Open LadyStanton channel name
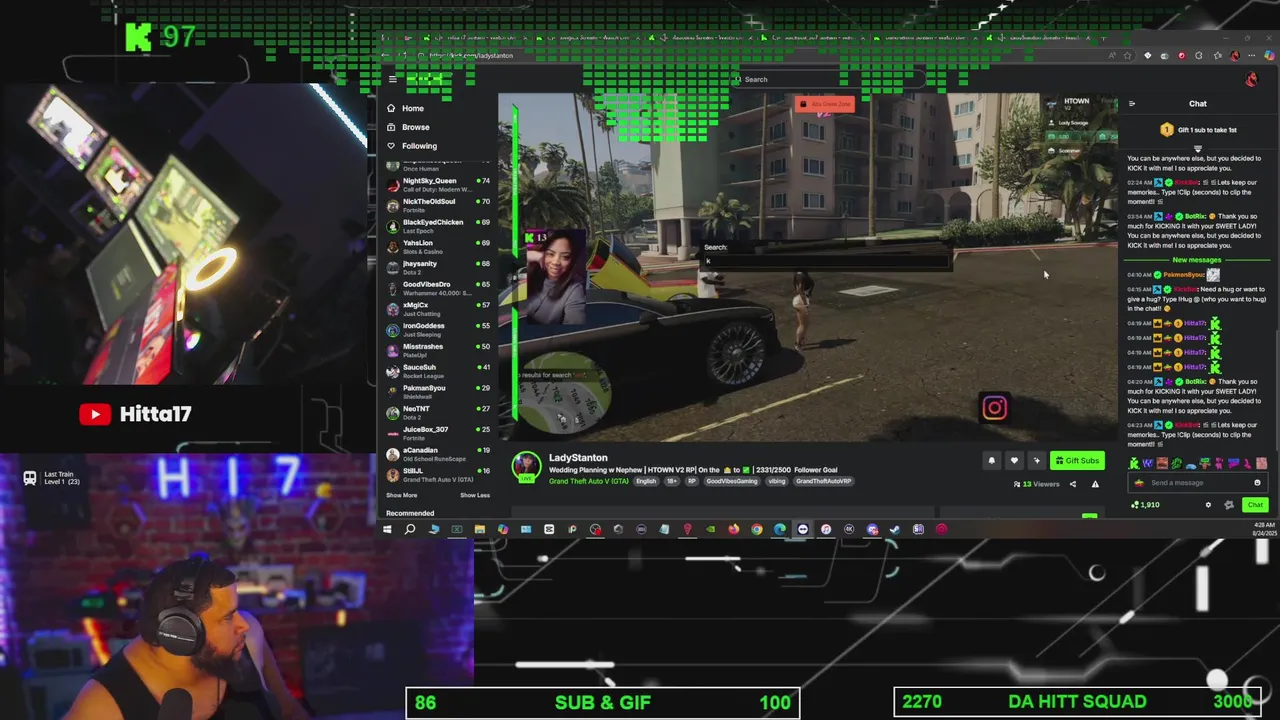Screen dimensions: 1280x720 pyautogui.click(x=578, y=458)
